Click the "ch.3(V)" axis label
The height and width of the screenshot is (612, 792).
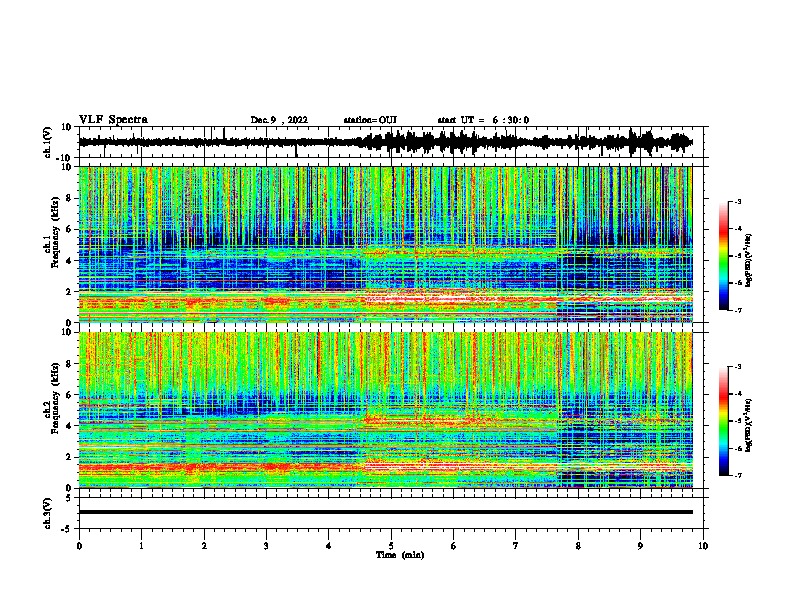tap(48, 513)
